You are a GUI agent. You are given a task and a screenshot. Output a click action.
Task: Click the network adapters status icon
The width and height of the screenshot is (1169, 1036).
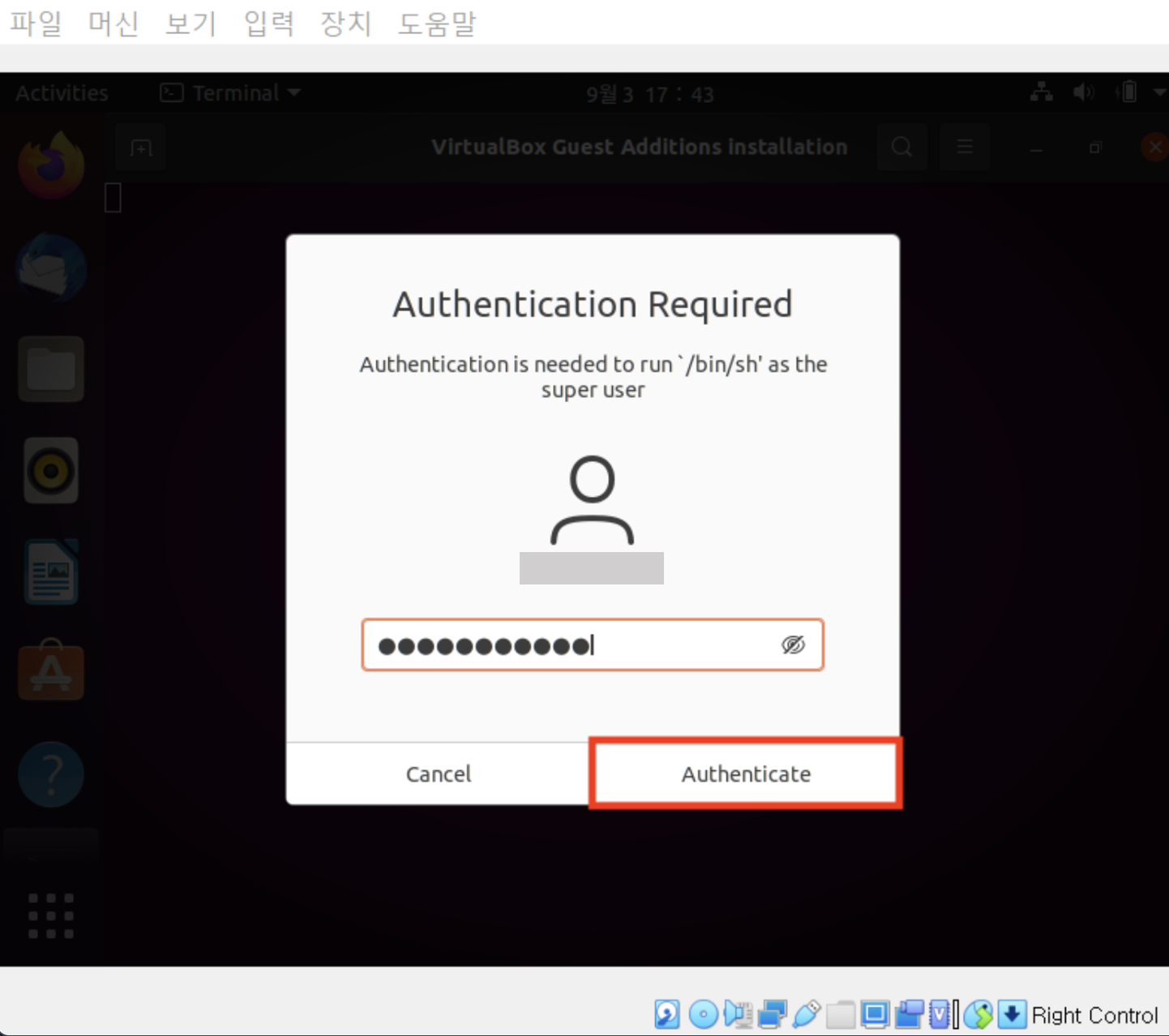pyautogui.click(x=773, y=1014)
